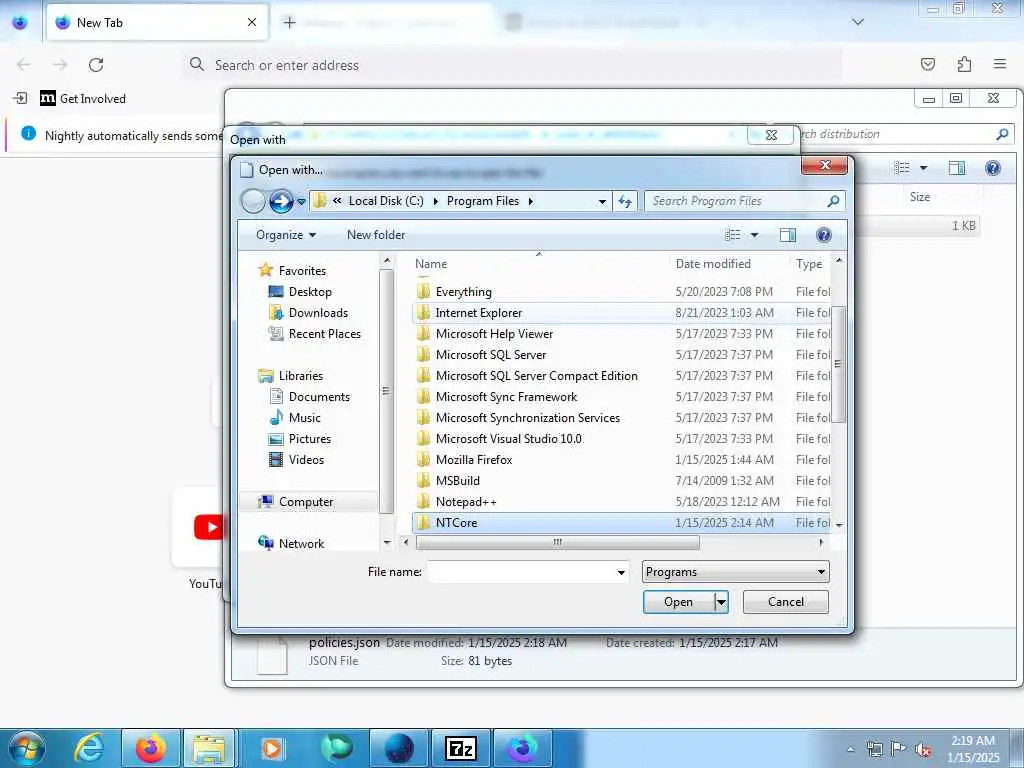
Task: Open Firefox from the taskbar
Action: click(150, 748)
